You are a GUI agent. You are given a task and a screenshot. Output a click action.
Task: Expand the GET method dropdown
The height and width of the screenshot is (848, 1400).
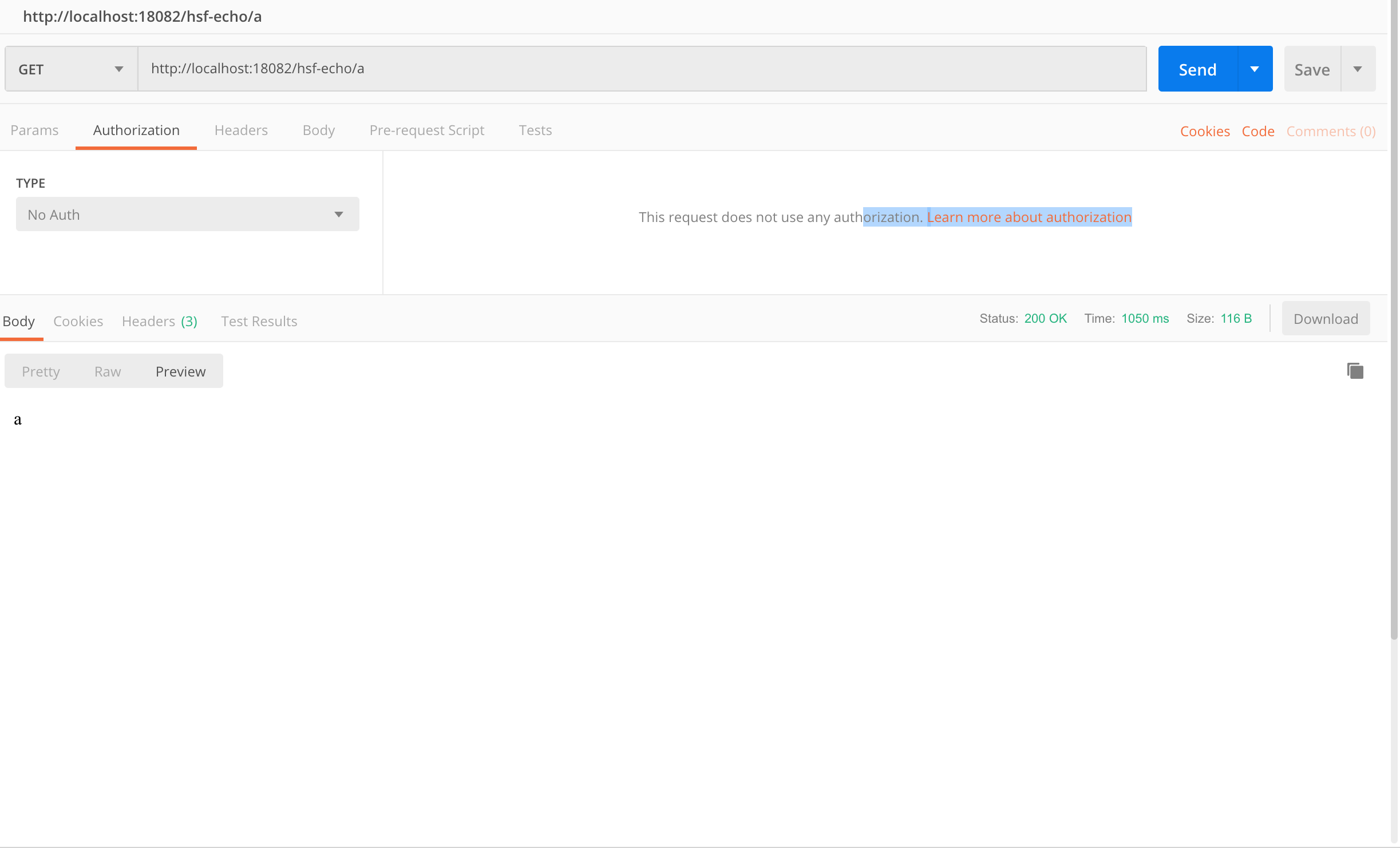coord(71,69)
